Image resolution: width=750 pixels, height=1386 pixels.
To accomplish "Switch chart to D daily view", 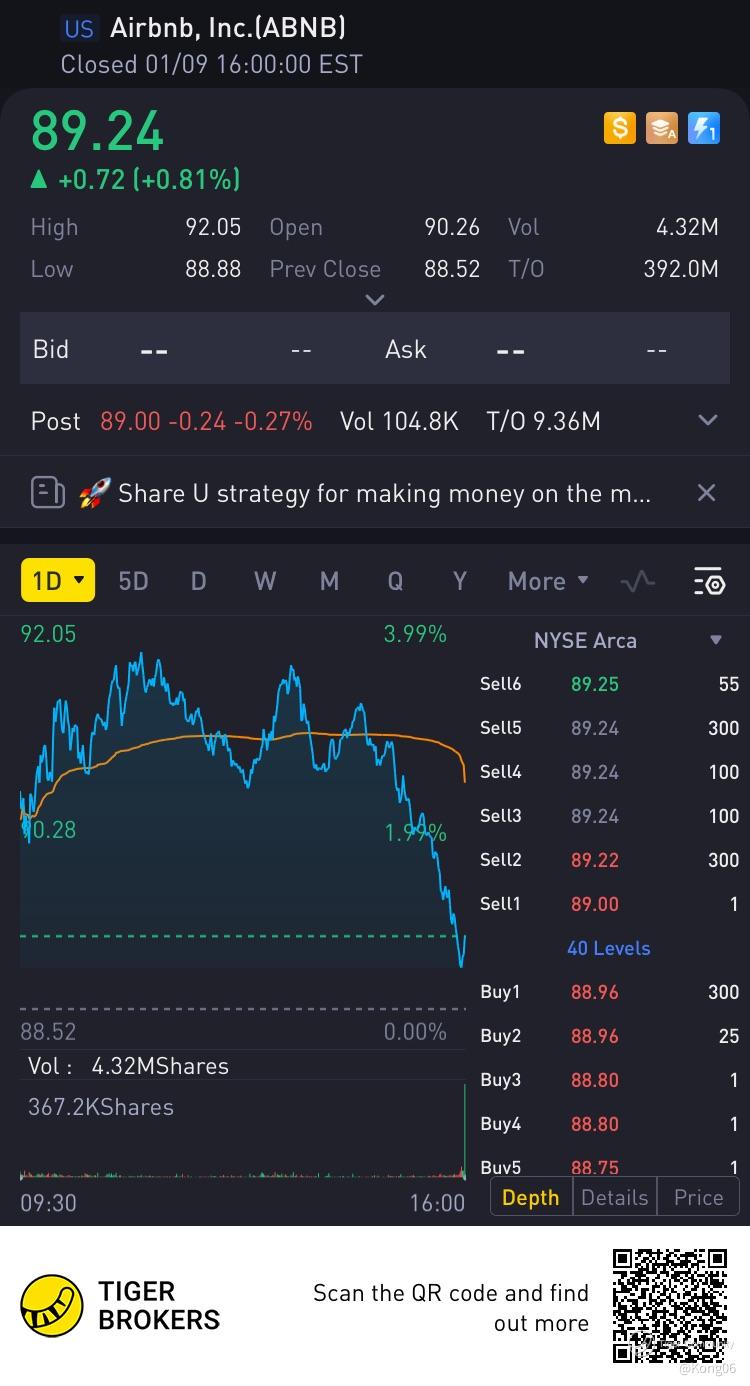I will coord(199,581).
